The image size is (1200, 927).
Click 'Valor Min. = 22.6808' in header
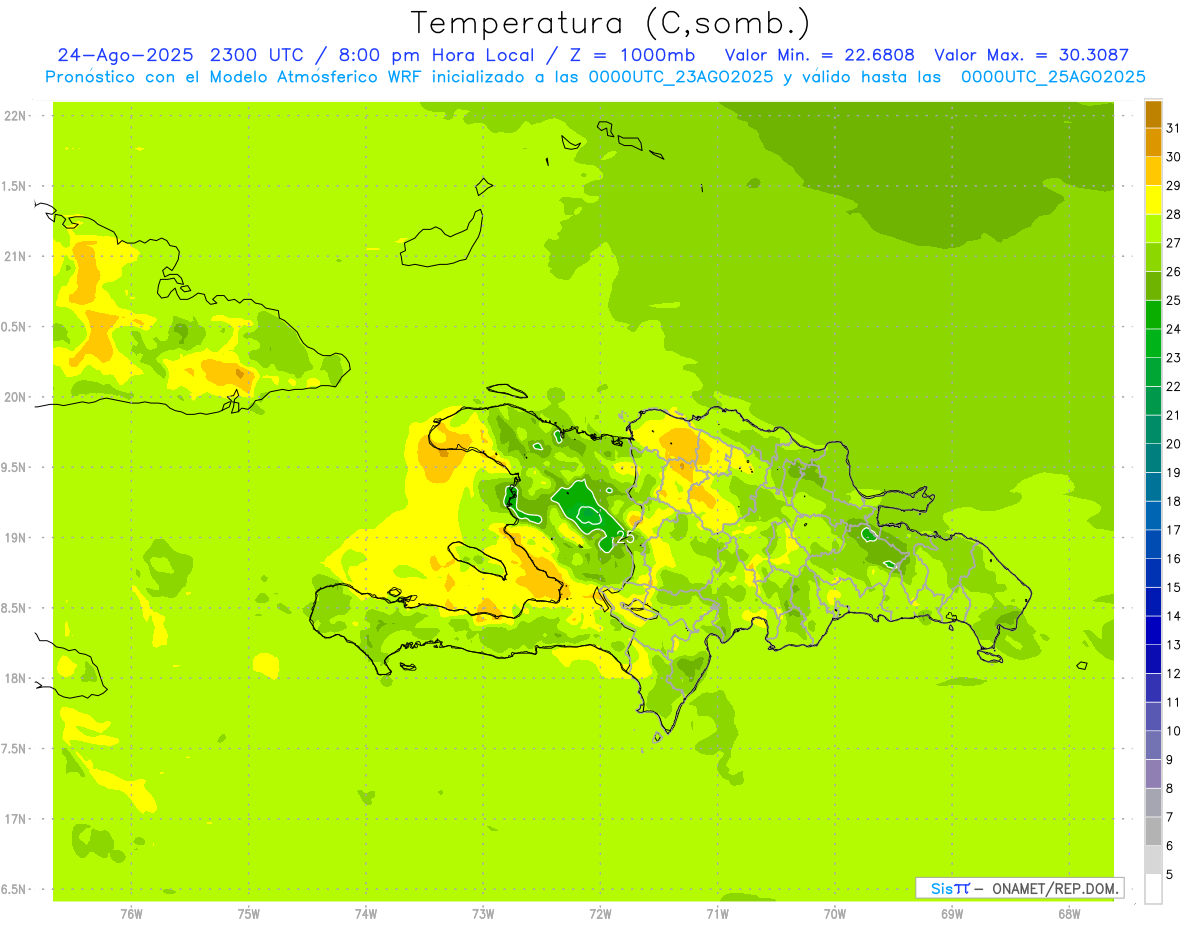(820, 55)
